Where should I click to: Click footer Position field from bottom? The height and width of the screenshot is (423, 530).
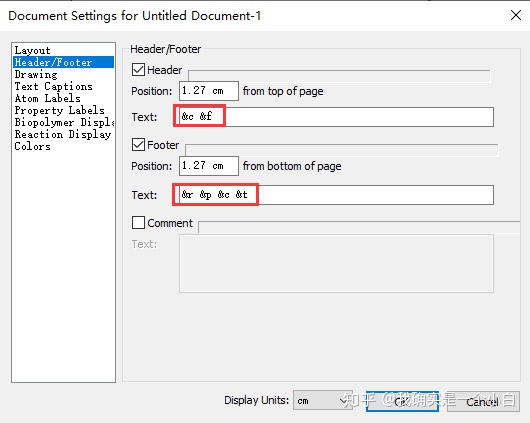pyautogui.click(x=209, y=166)
